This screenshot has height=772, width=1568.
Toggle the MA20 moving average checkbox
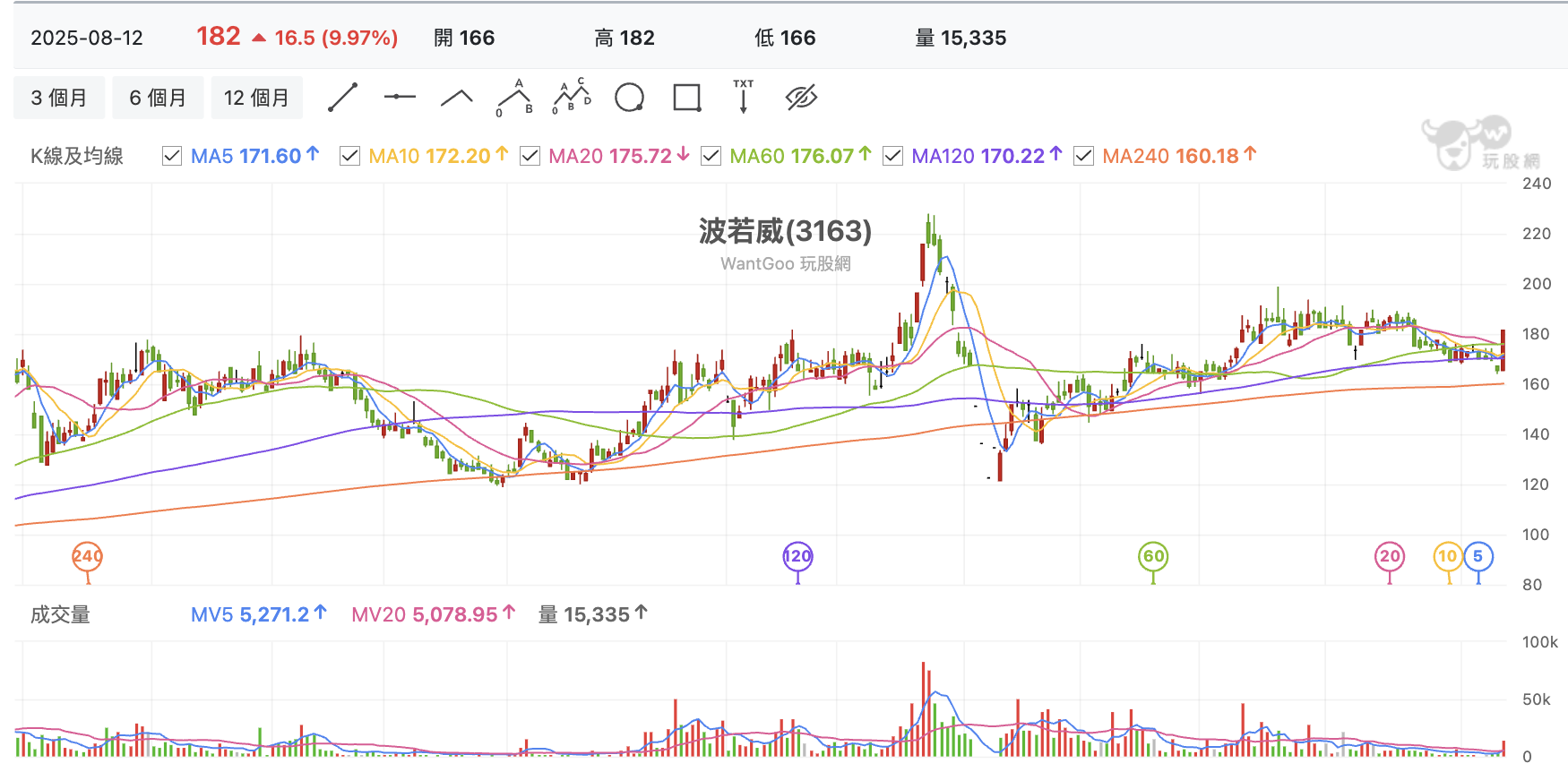(x=530, y=156)
